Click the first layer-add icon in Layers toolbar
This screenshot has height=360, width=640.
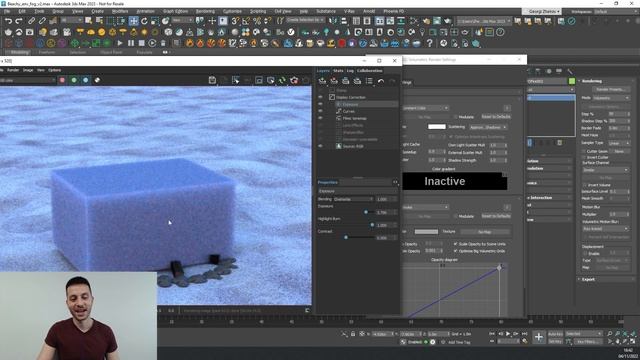coord(322,81)
